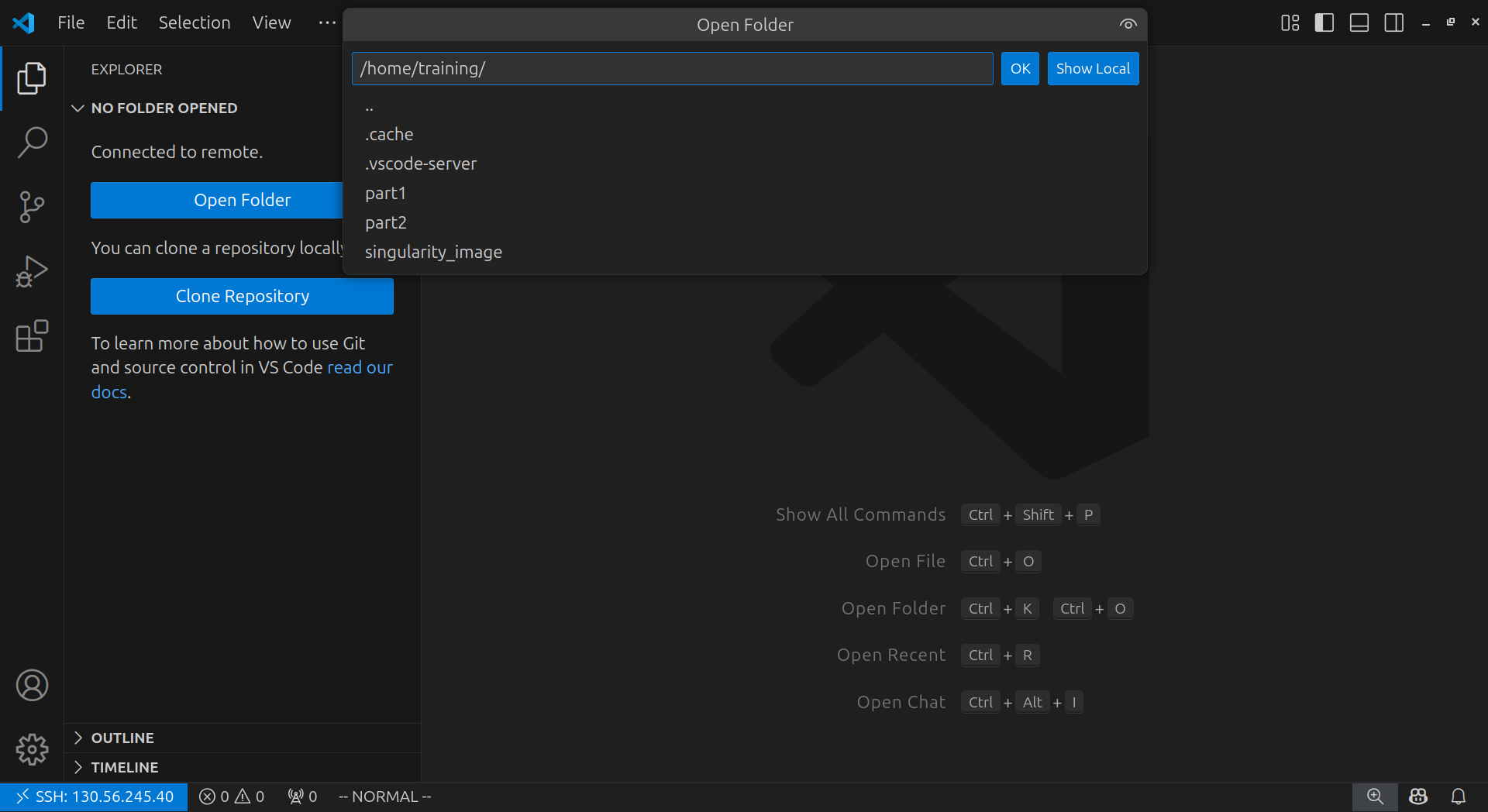Collapse the No Folder Opened section

[164, 108]
